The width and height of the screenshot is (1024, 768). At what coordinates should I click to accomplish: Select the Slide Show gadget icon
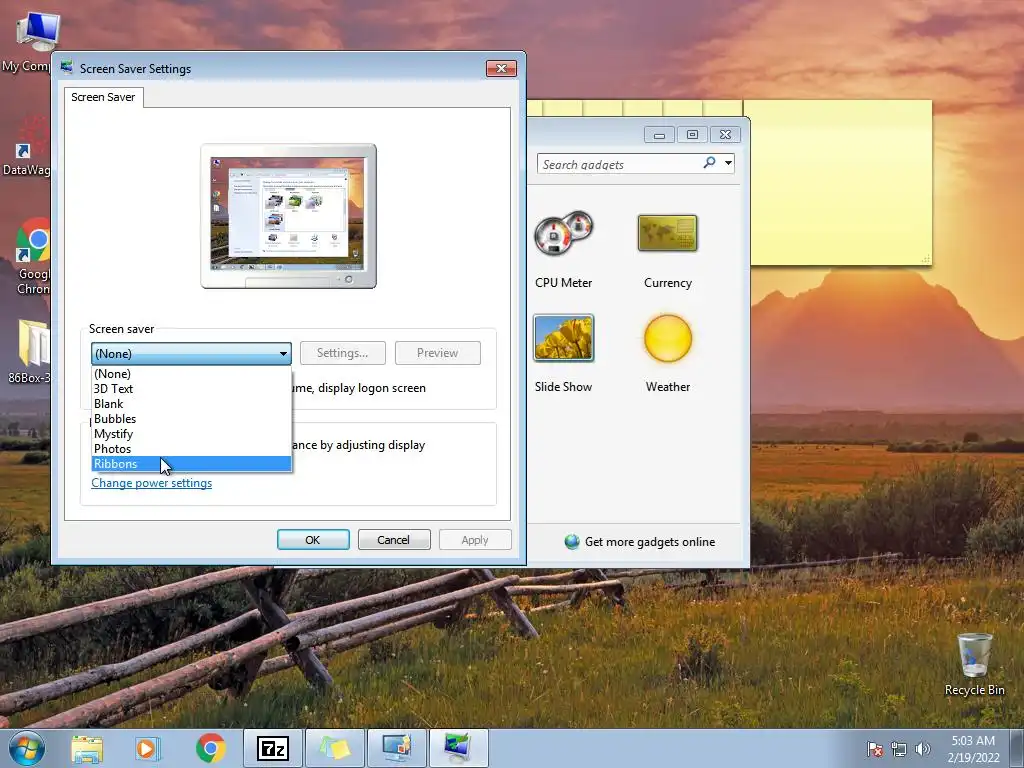tap(563, 338)
